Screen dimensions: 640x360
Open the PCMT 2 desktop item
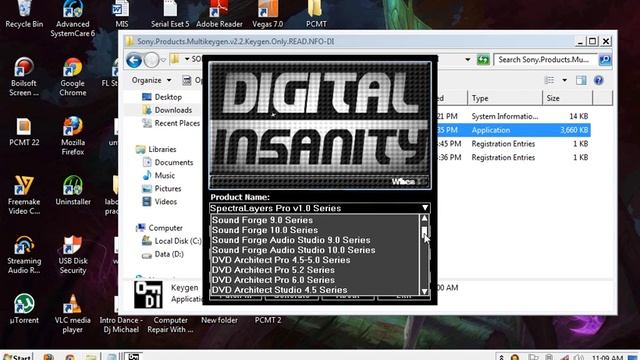(268, 320)
